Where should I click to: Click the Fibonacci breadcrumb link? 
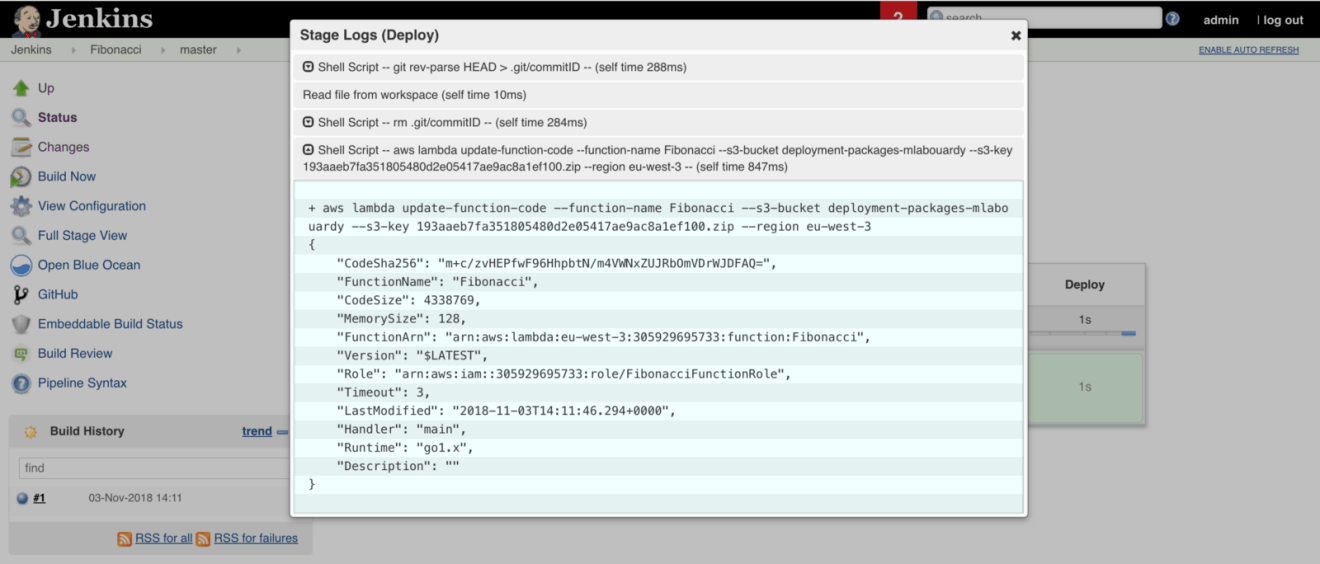pyautogui.click(x=116, y=50)
